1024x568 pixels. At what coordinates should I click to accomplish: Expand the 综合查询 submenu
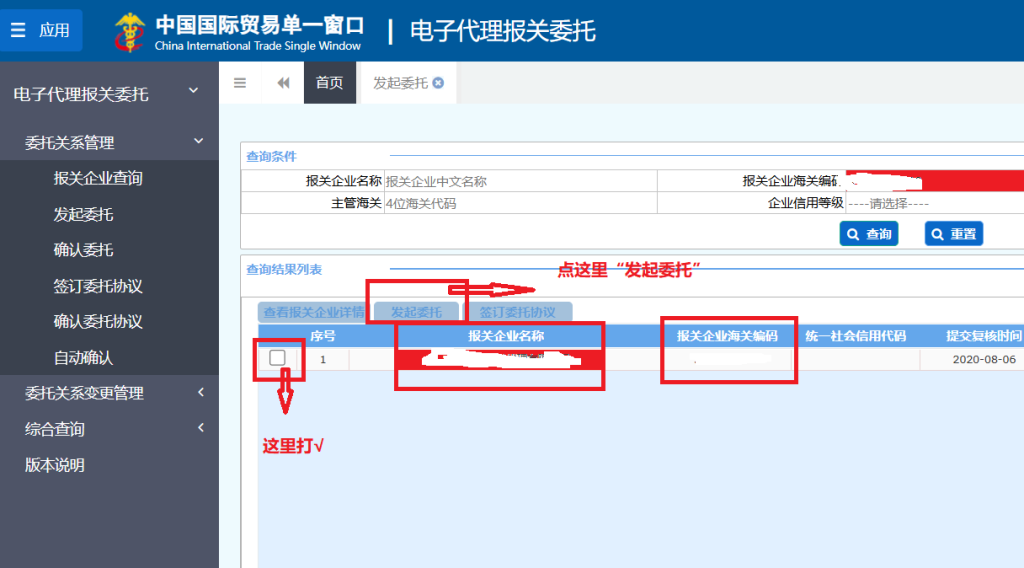(x=109, y=429)
